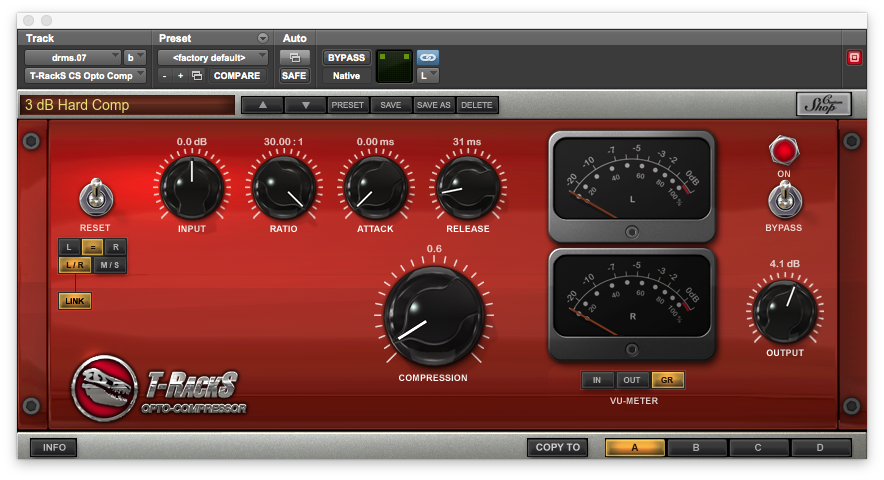Click the red target button in the header
The width and height of the screenshot is (884, 480).
point(854,58)
